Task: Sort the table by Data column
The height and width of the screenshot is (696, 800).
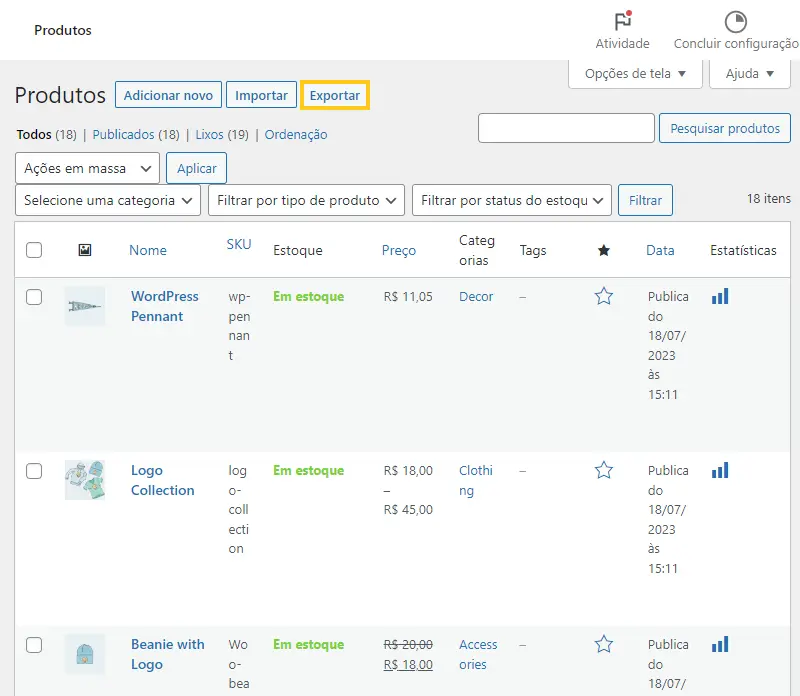Action: [x=660, y=250]
